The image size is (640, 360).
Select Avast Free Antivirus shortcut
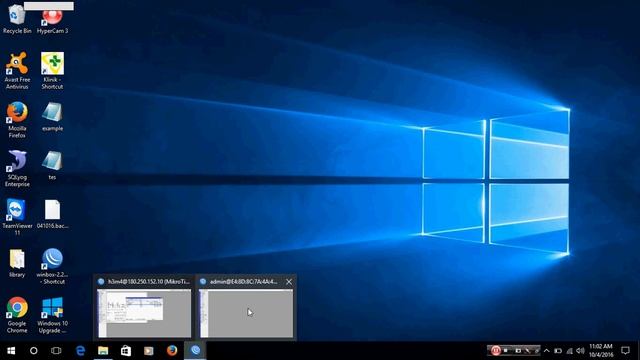point(17,70)
